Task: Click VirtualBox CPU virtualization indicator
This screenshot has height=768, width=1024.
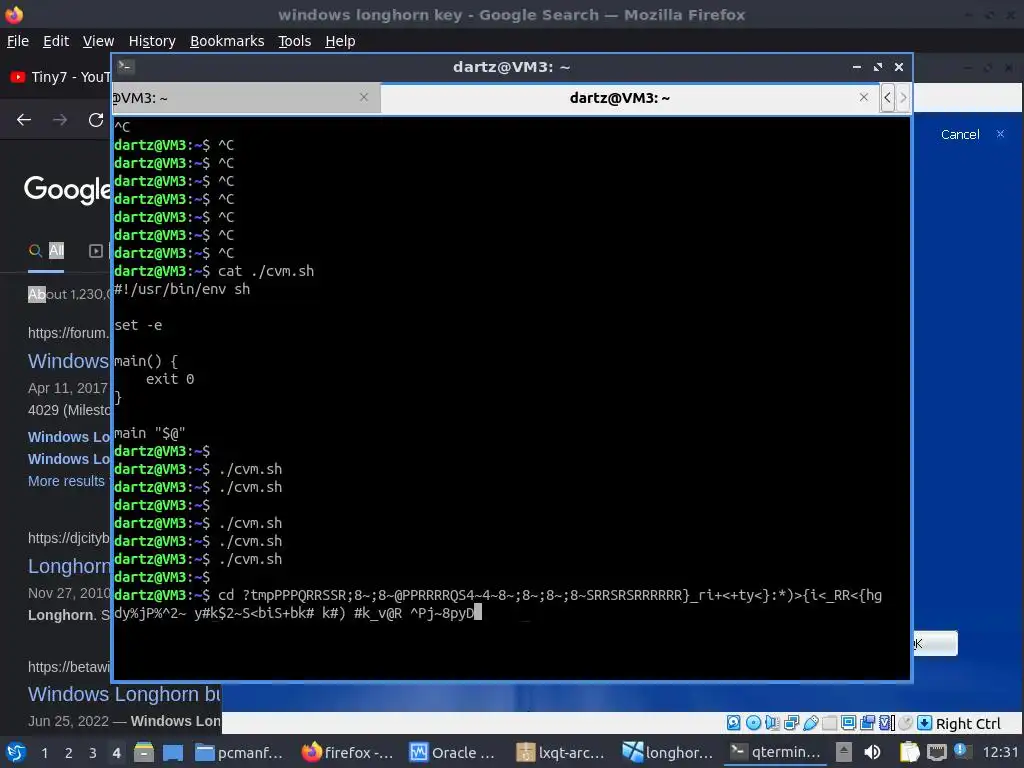Action: click(887, 723)
